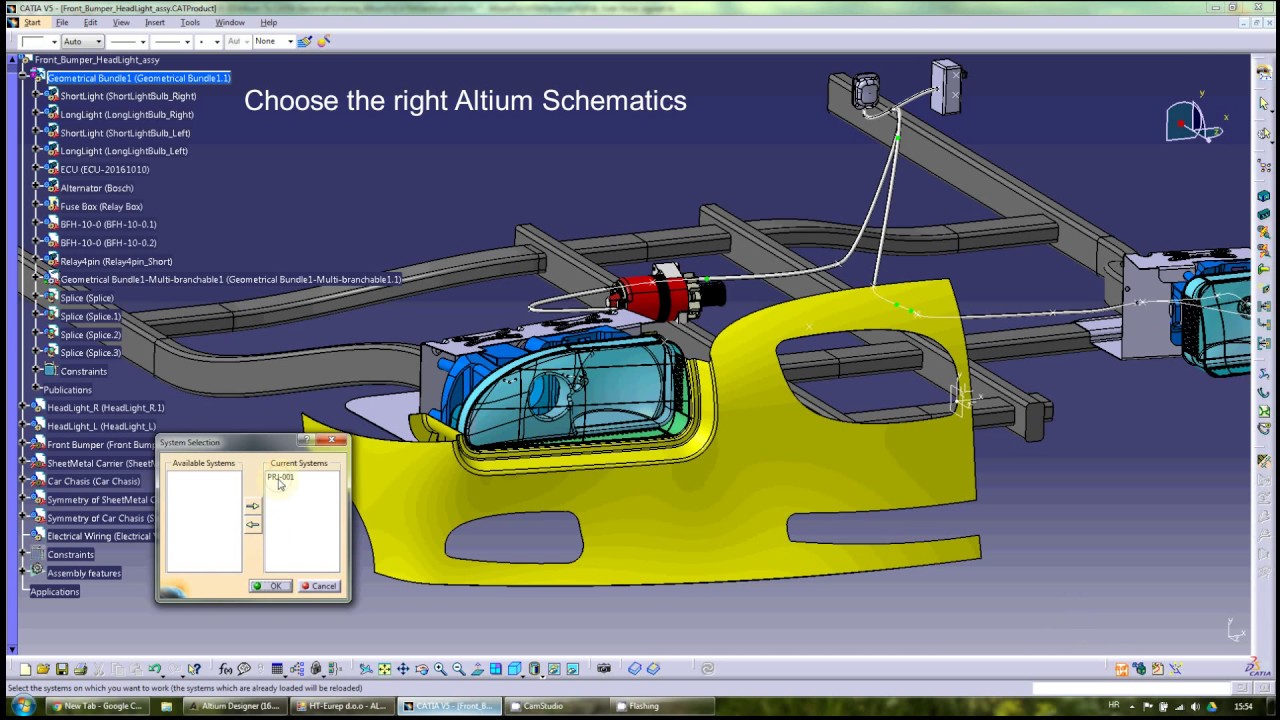Open the Tools menu
Viewport: 1280px width, 720px height.
point(190,22)
